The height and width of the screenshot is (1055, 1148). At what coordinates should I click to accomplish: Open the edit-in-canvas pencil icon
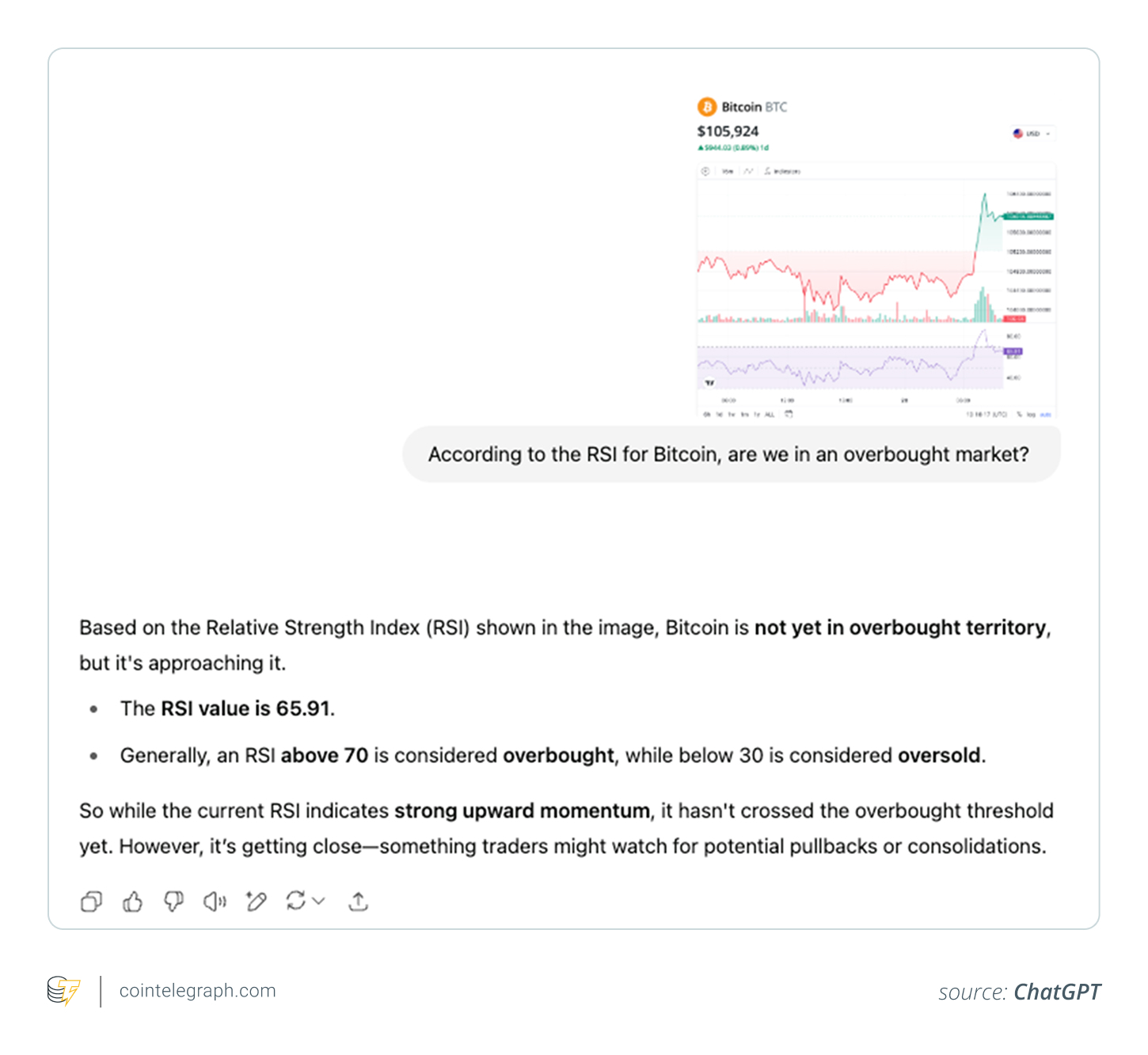[x=257, y=901]
